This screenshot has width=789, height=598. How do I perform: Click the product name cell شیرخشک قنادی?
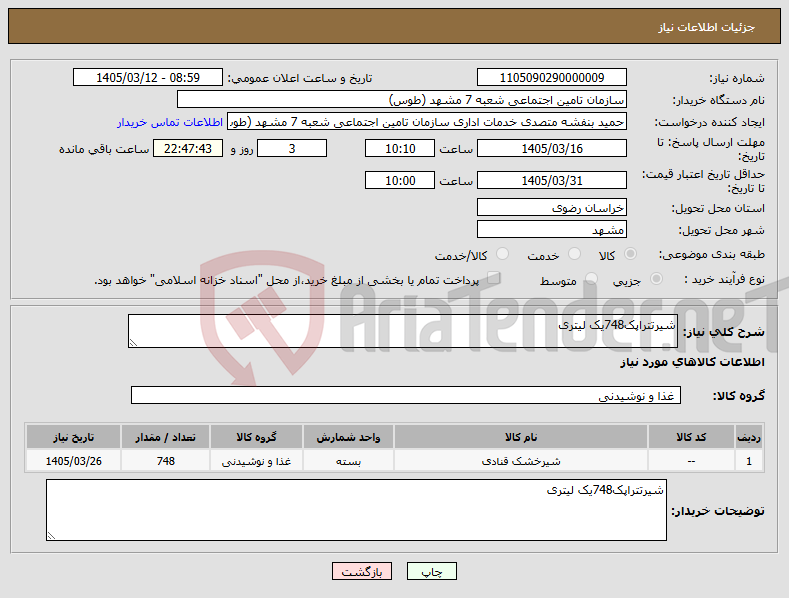(521, 461)
